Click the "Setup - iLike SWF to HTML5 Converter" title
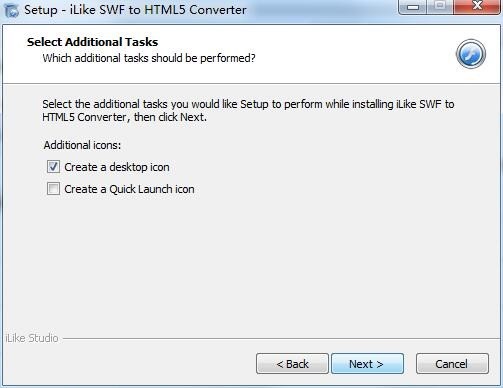The width and height of the screenshot is (503, 388). click(135, 10)
